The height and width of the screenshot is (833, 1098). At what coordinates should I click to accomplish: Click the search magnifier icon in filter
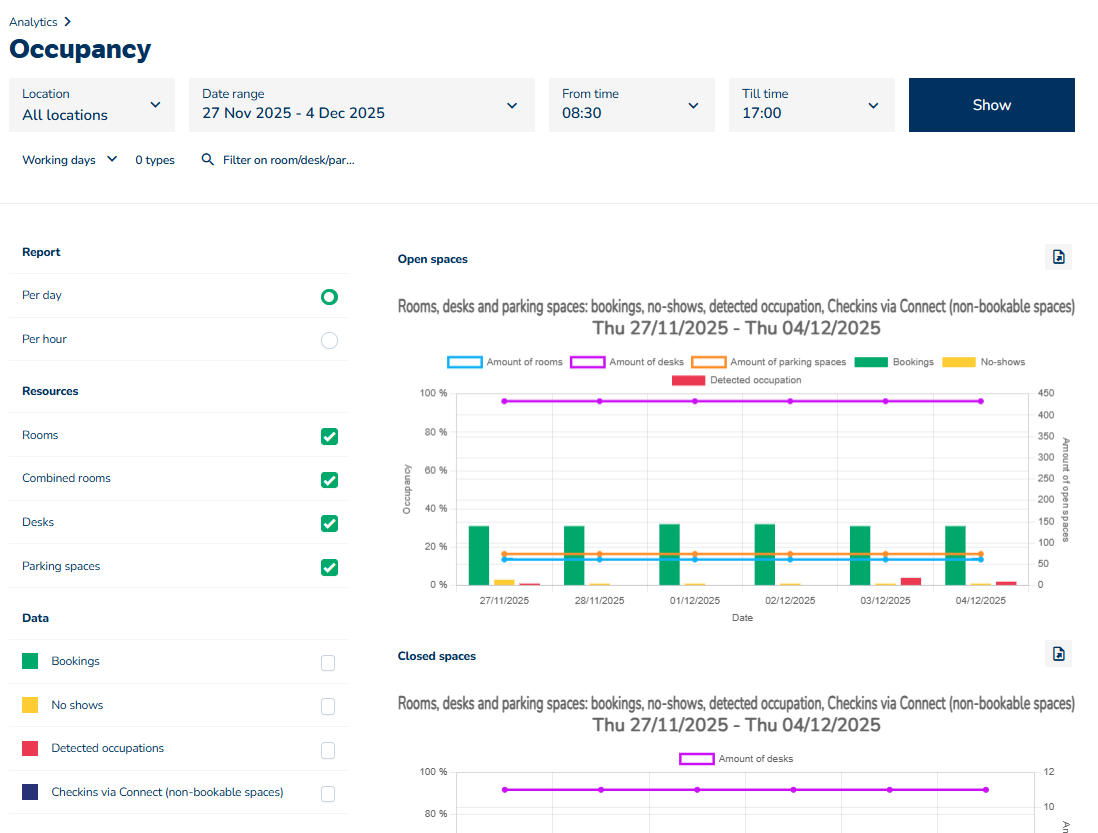[x=208, y=160]
